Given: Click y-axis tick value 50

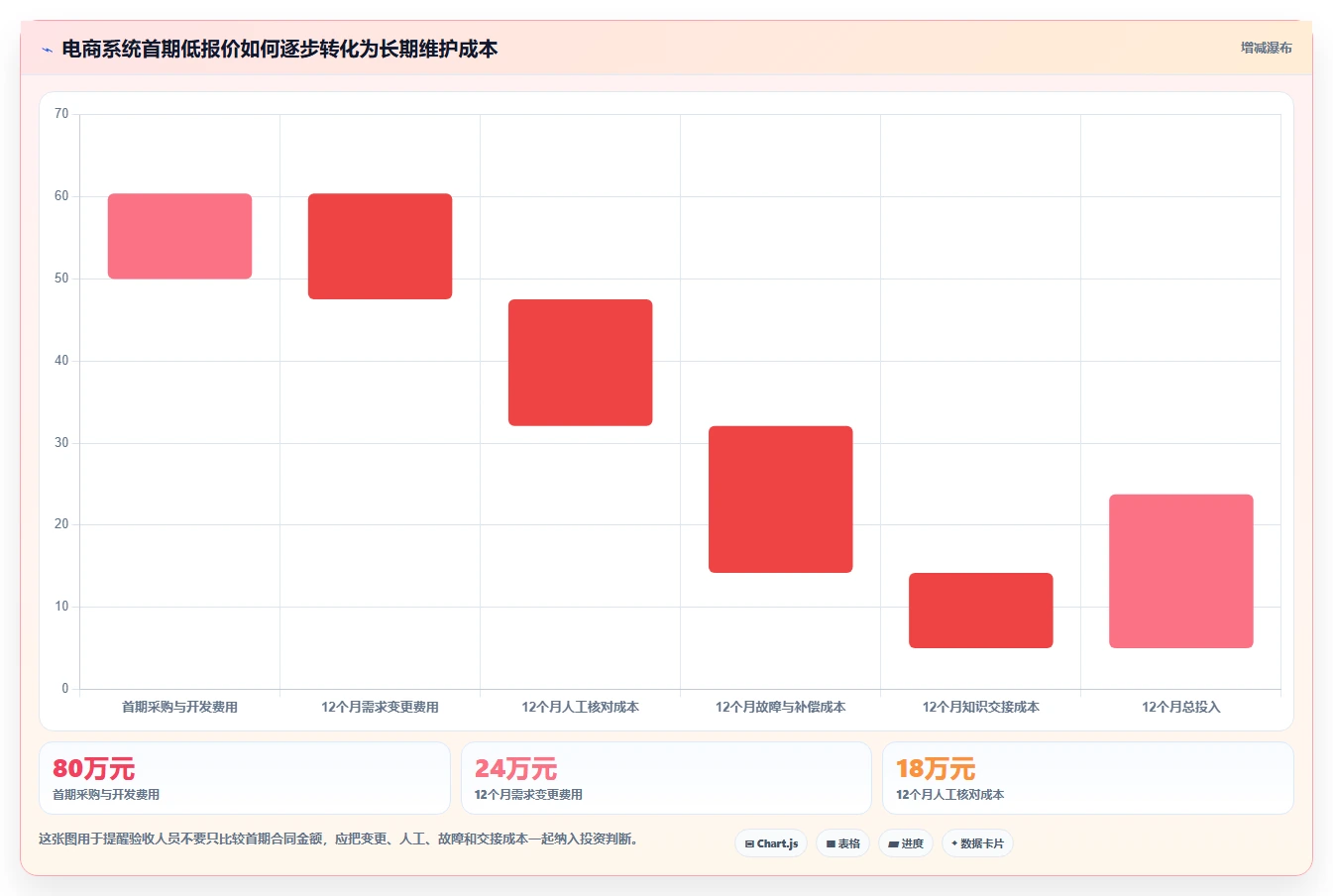Looking at the screenshot, I should click(61, 279).
